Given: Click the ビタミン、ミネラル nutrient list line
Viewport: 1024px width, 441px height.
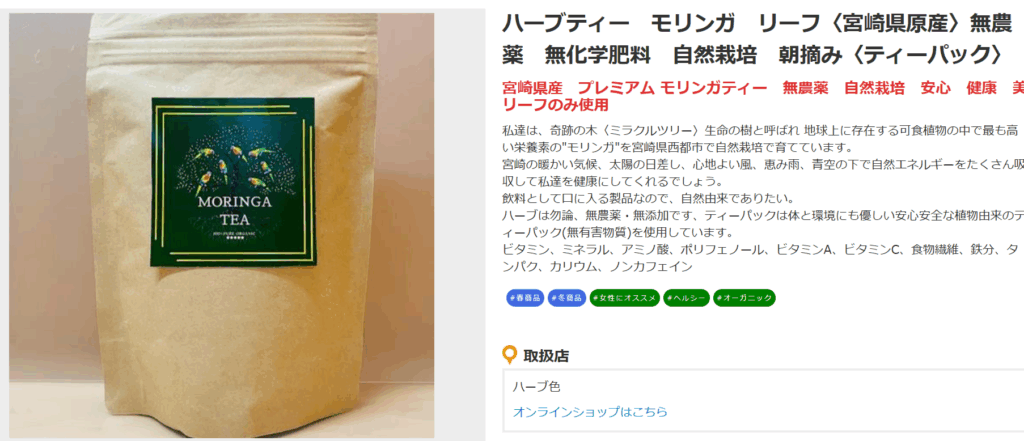Looking at the screenshot, I should pyautogui.click(x=761, y=257).
